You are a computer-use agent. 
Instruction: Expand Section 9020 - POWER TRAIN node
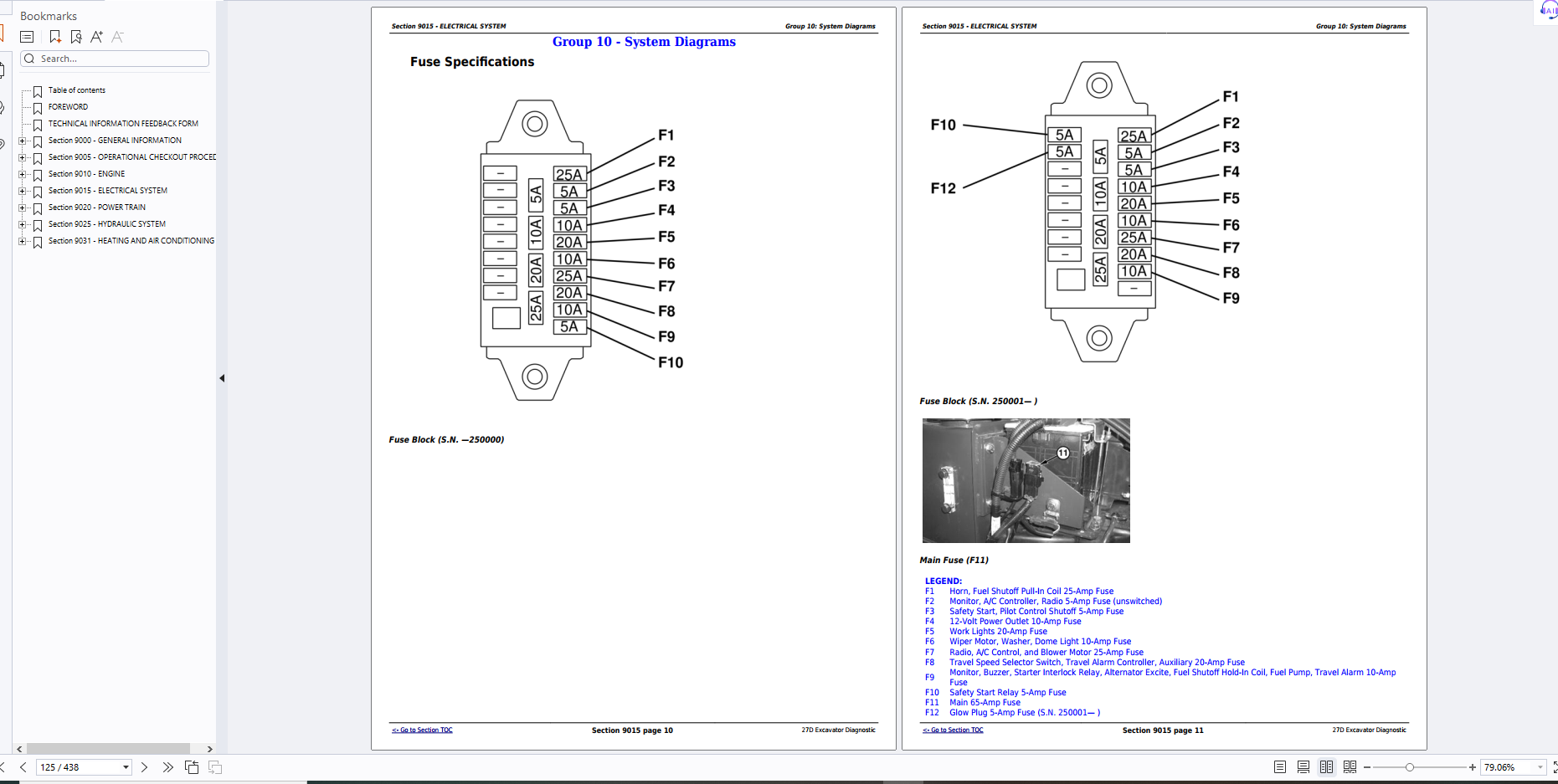23,208
